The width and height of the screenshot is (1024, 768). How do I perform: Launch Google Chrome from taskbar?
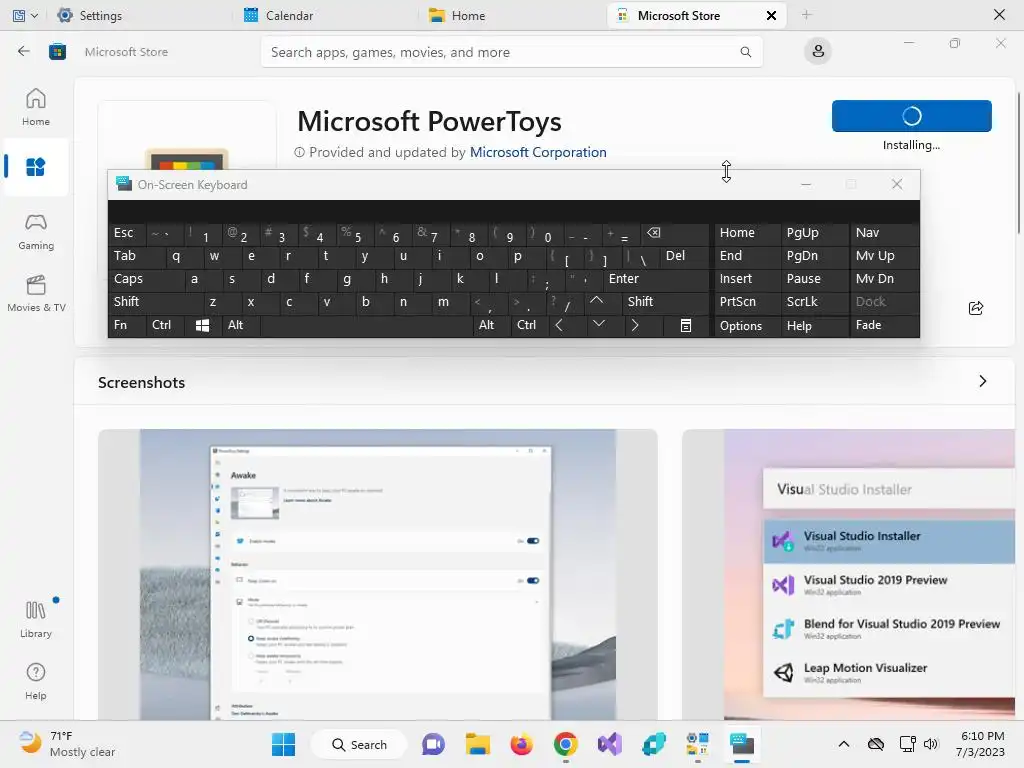click(566, 744)
